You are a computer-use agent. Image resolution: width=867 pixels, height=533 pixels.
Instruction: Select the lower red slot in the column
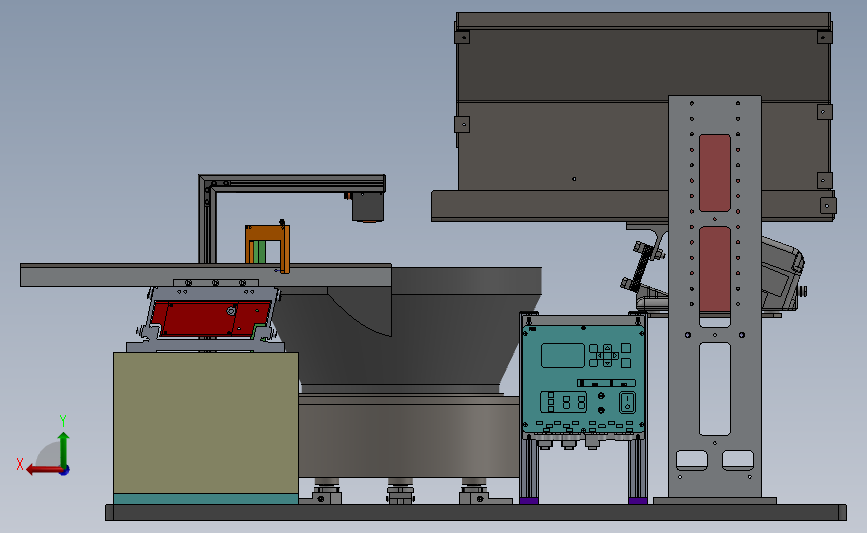pos(714,269)
